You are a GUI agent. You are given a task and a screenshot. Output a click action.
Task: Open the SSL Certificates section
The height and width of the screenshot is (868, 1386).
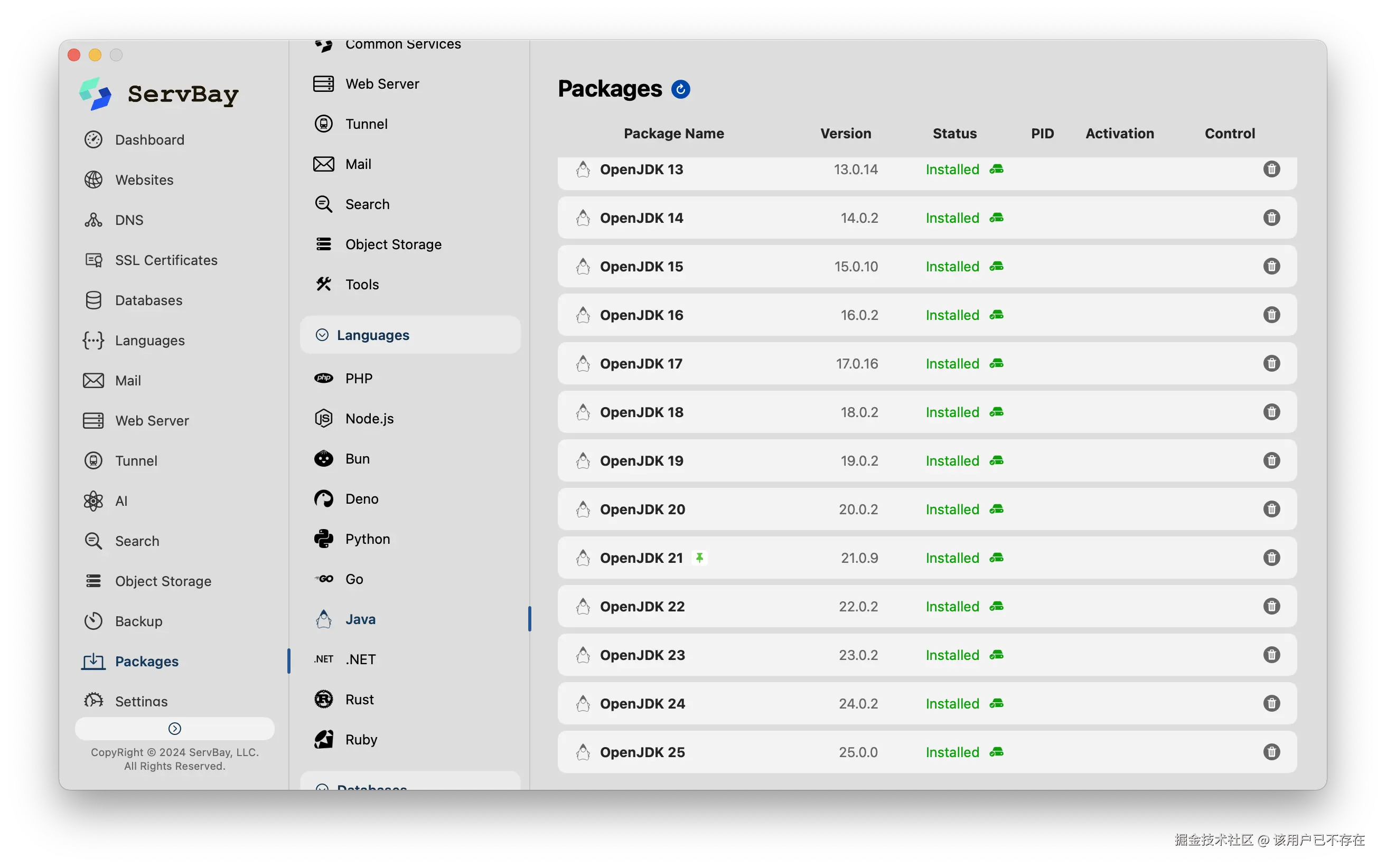click(x=166, y=260)
